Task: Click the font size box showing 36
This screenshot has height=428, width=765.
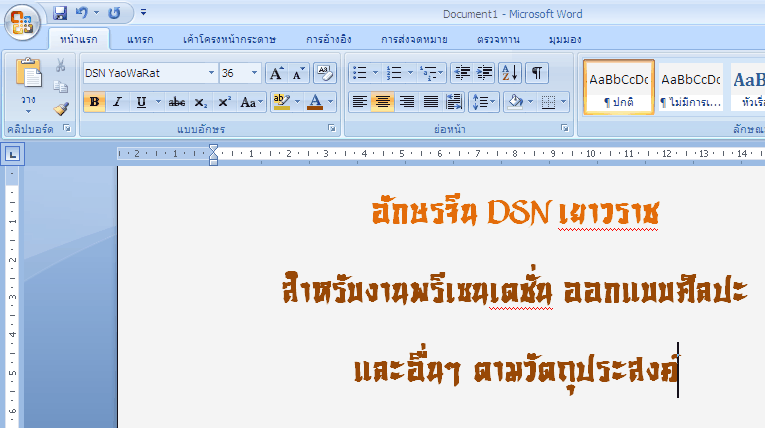Action: tap(234, 73)
